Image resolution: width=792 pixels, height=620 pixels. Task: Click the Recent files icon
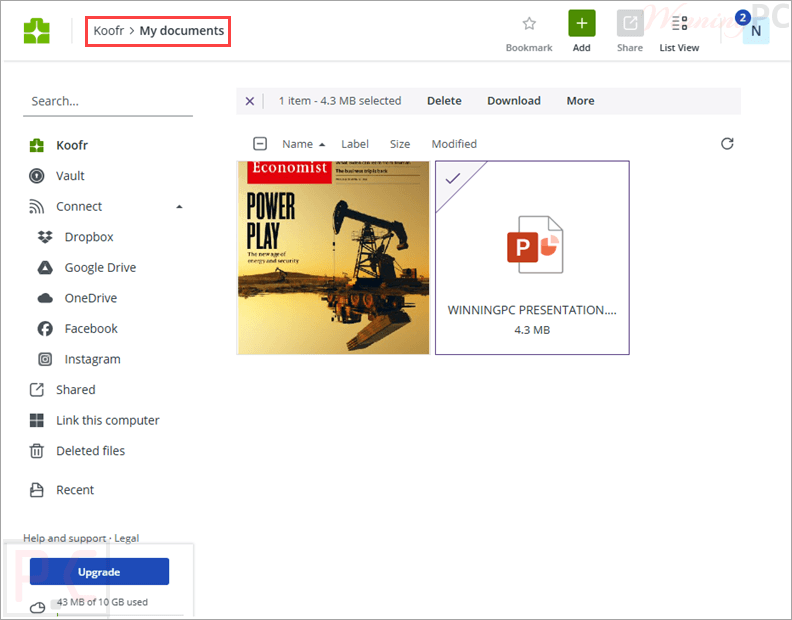[36, 490]
